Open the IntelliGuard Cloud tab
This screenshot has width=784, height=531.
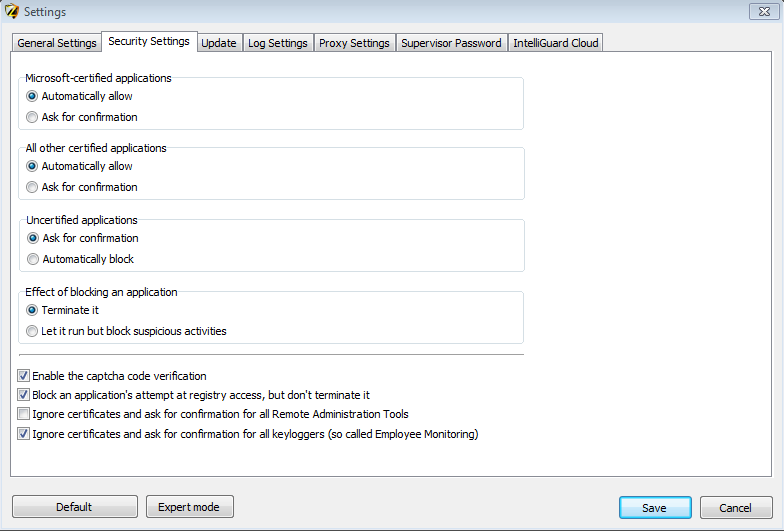[x=555, y=43]
